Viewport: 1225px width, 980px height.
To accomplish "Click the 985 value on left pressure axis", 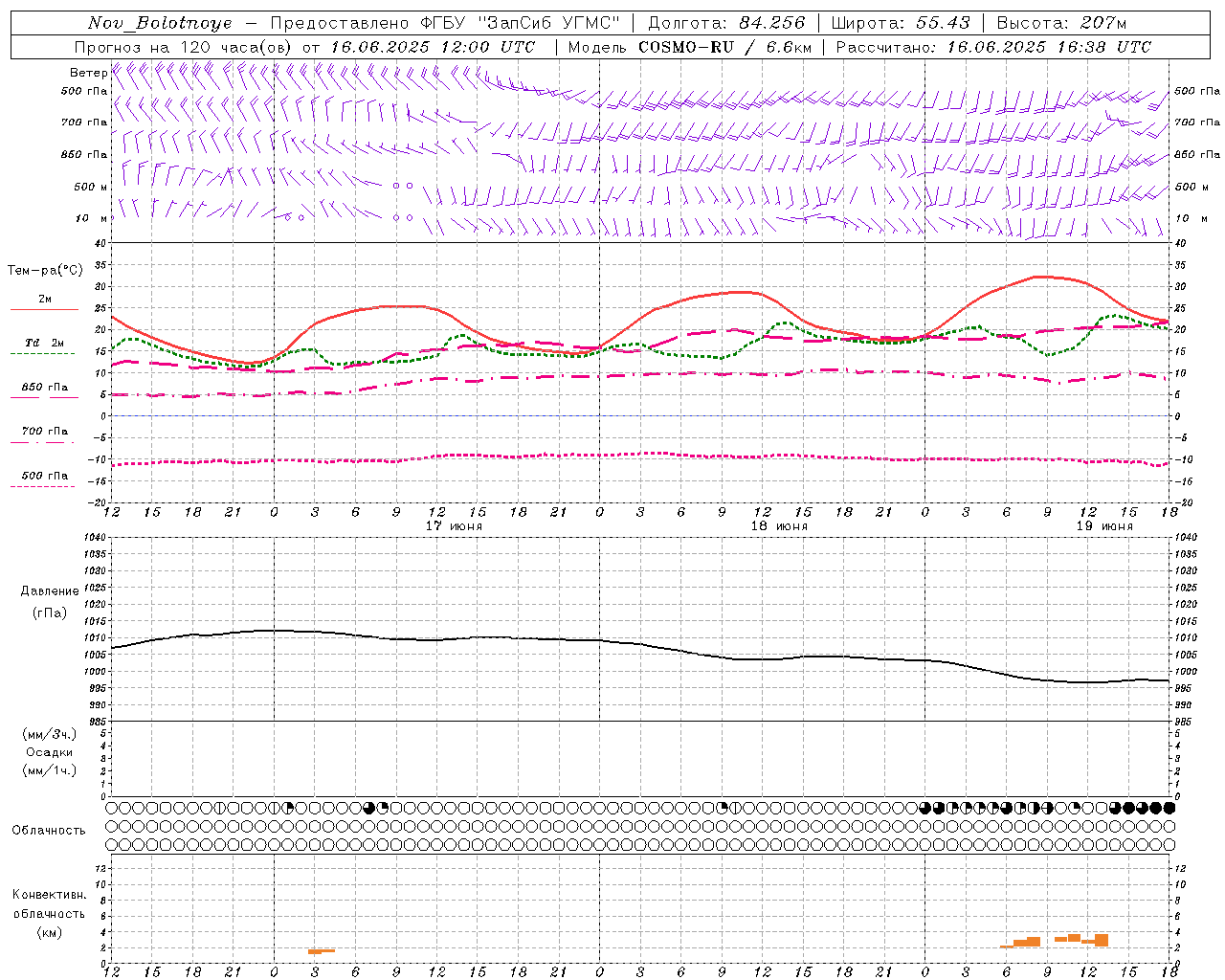I will (99, 722).
